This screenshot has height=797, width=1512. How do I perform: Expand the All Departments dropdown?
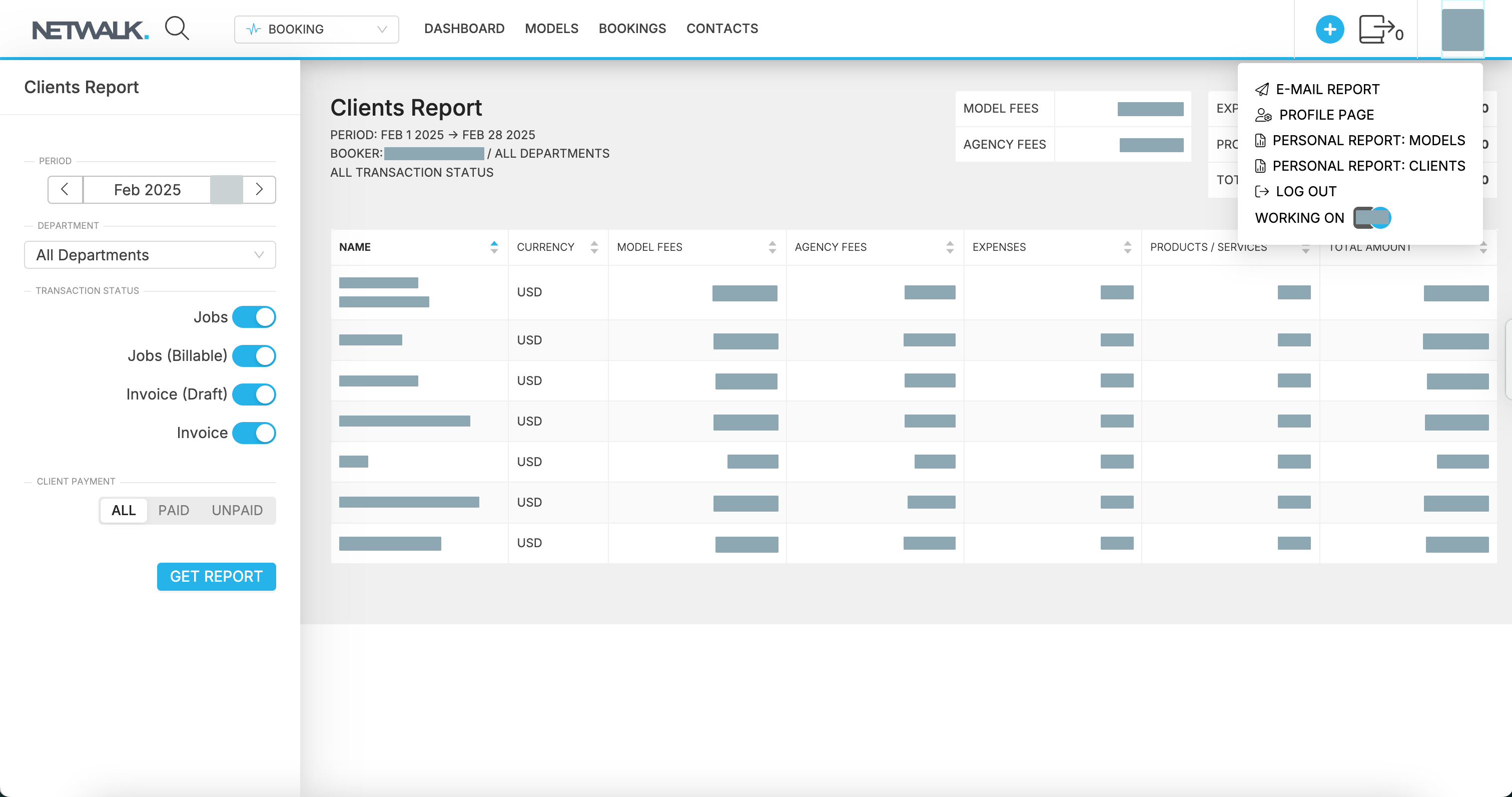(x=150, y=255)
